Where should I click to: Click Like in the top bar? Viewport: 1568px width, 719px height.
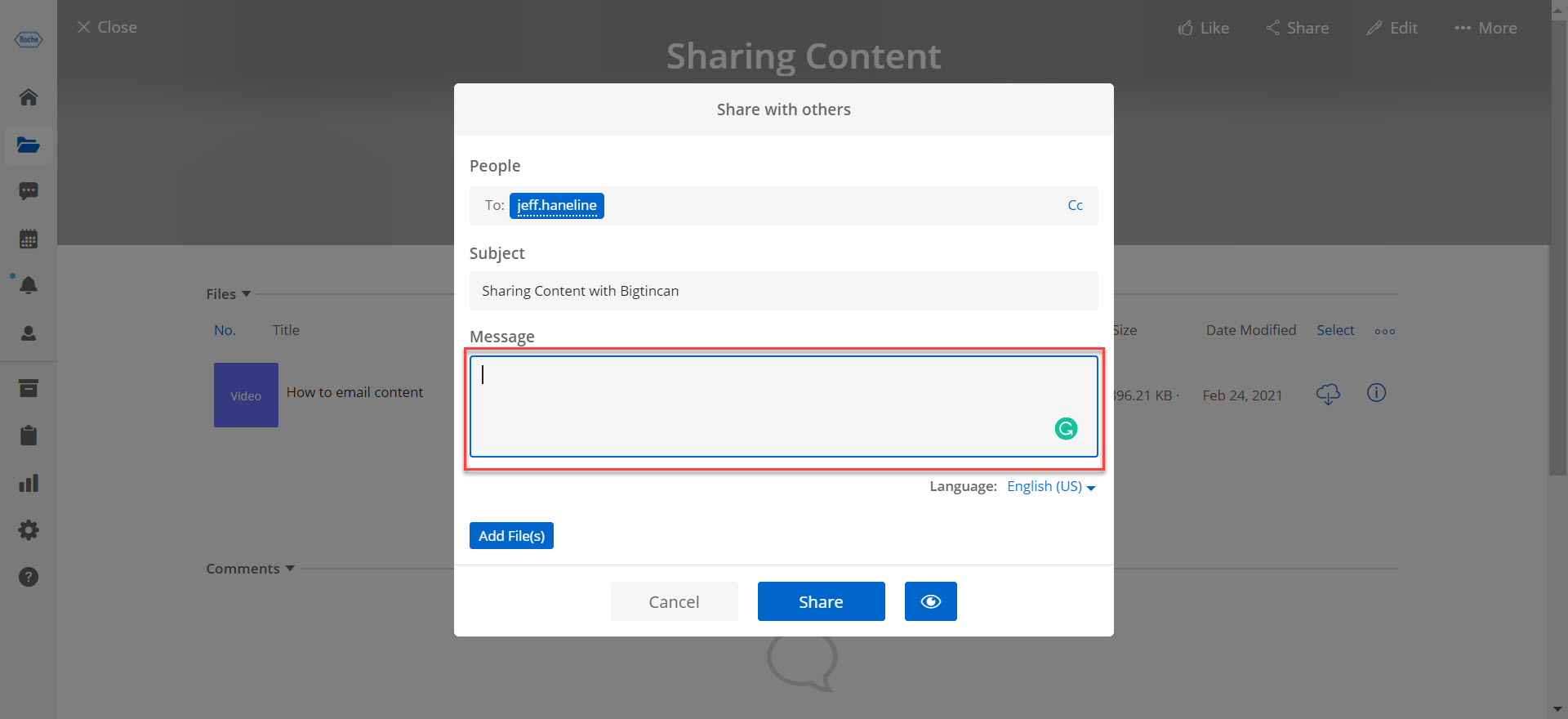coord(1203,28)
